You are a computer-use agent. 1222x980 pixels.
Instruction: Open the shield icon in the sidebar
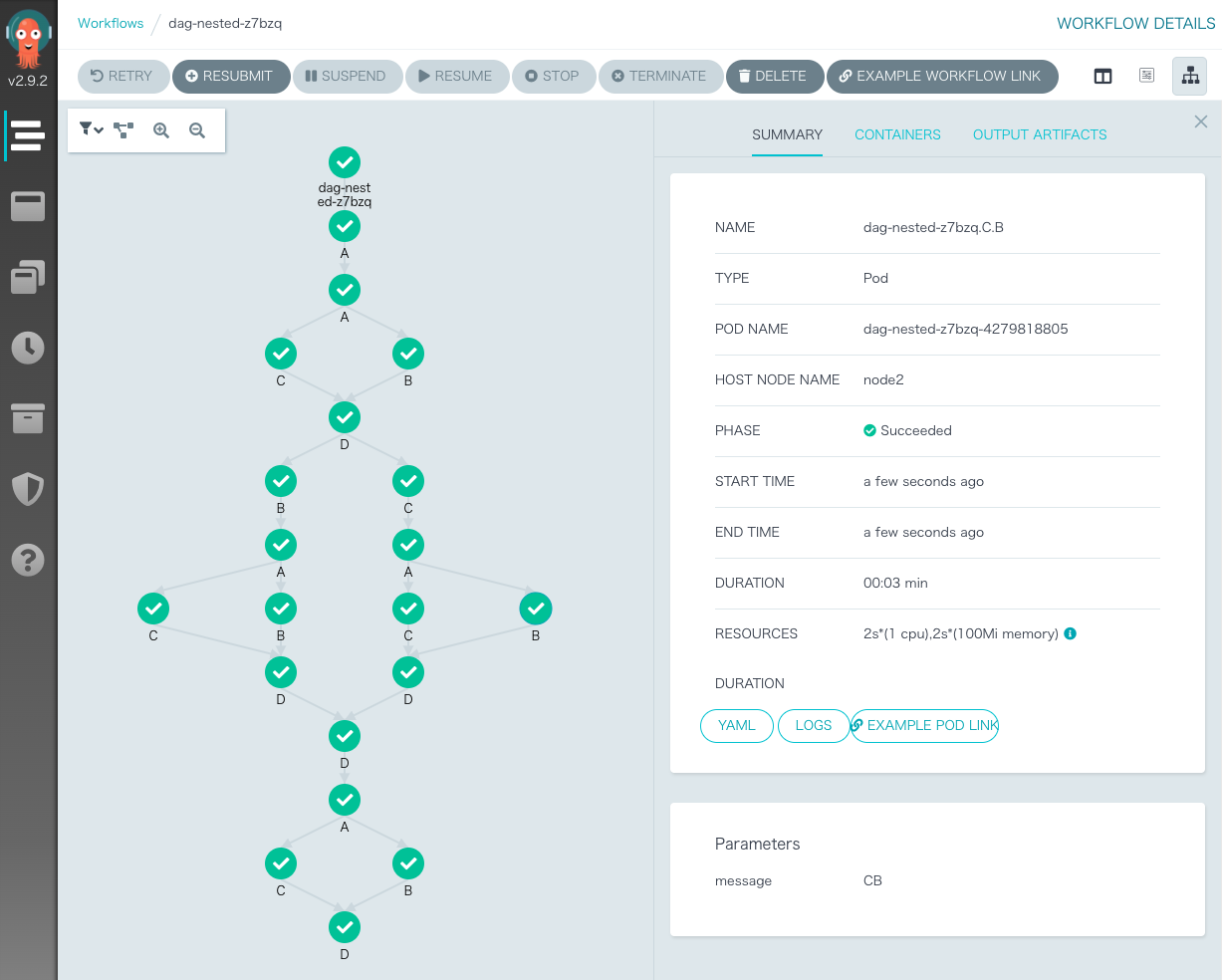click(x=28, y=489)
